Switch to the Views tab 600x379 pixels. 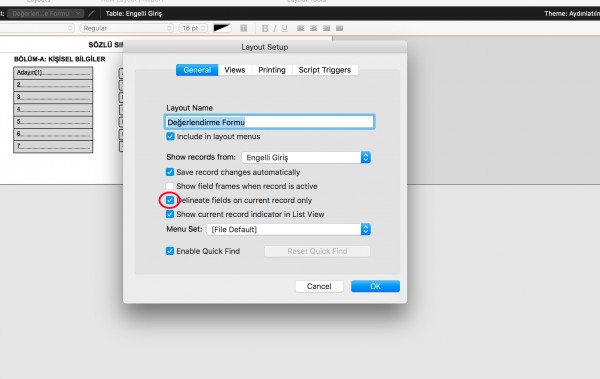235,70
